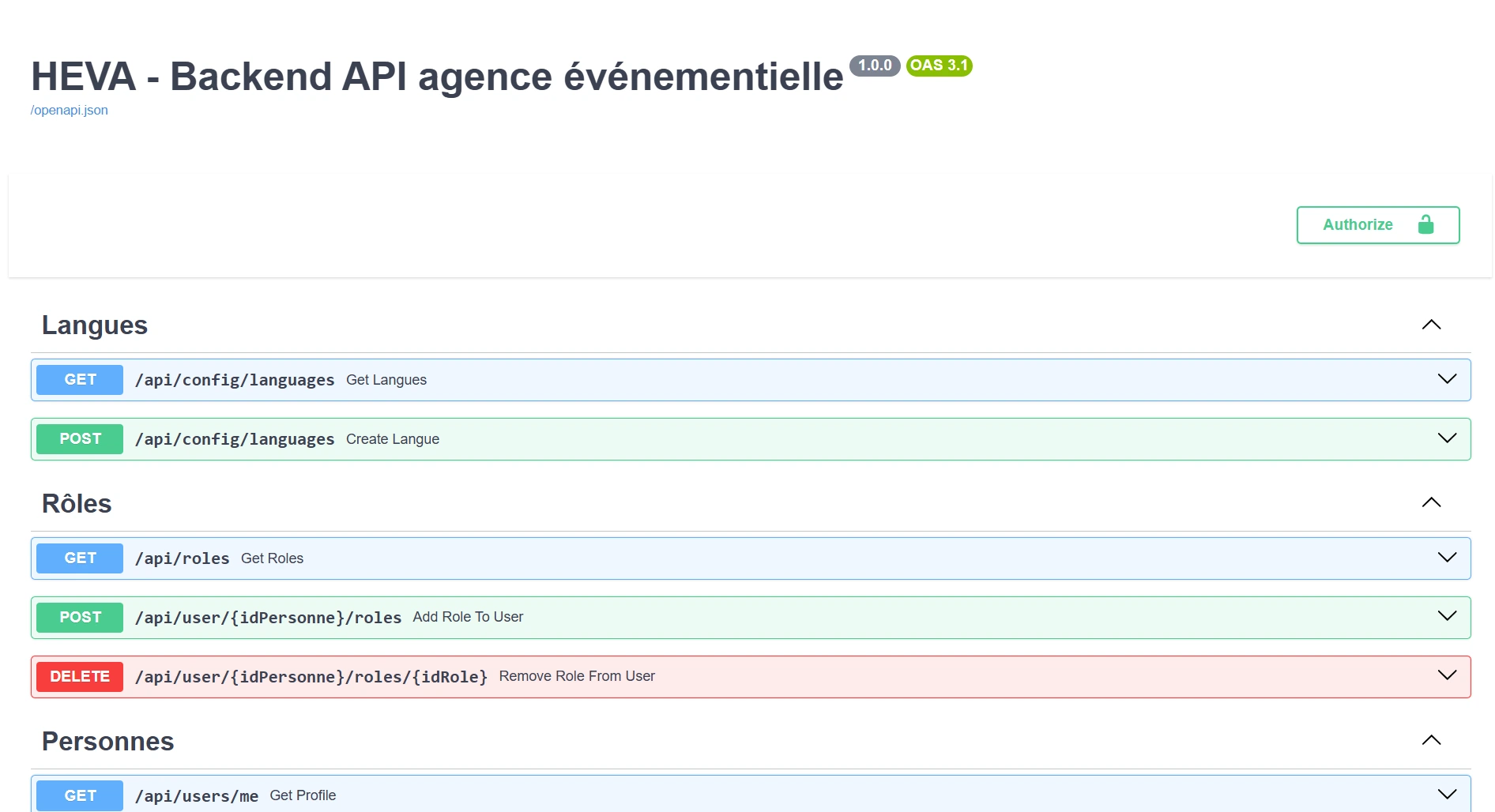Viewport: 1495px width, 812px height.
Task: Click the padlock icon on Authorize button
Action: [x=1425, y=224]
